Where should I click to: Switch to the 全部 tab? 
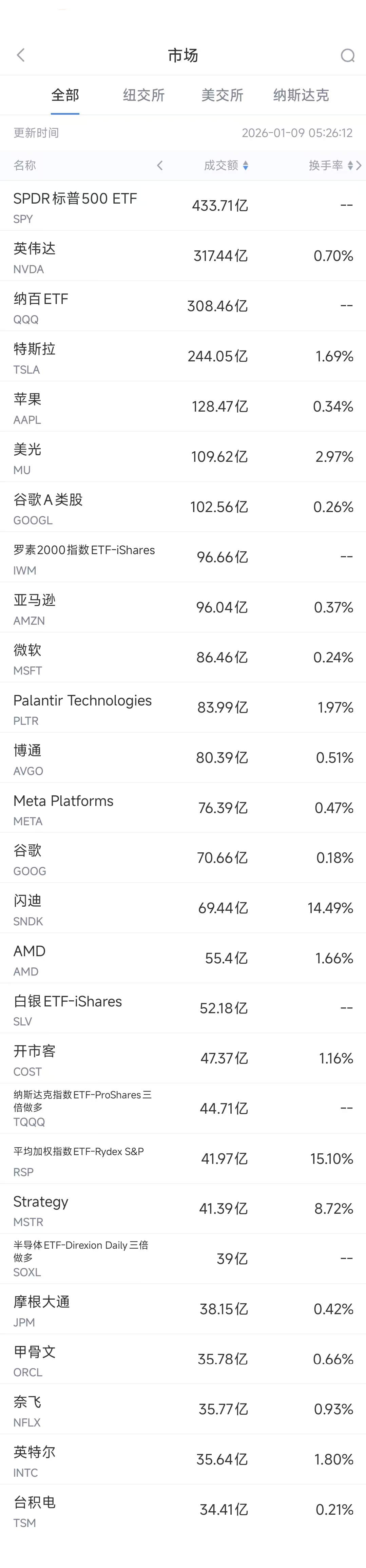tap(65, 95)
